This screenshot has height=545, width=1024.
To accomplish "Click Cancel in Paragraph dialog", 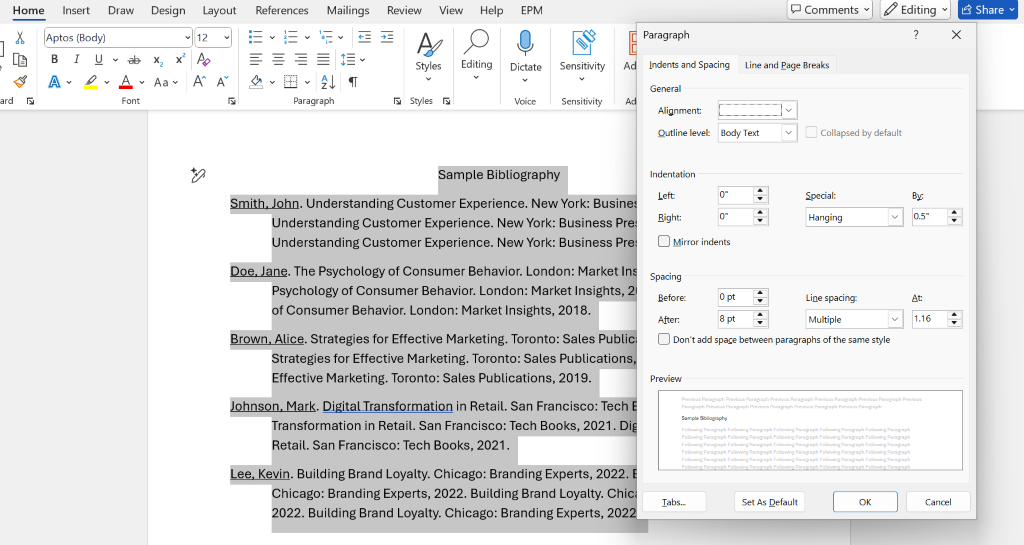I will (x=938, y=502).
